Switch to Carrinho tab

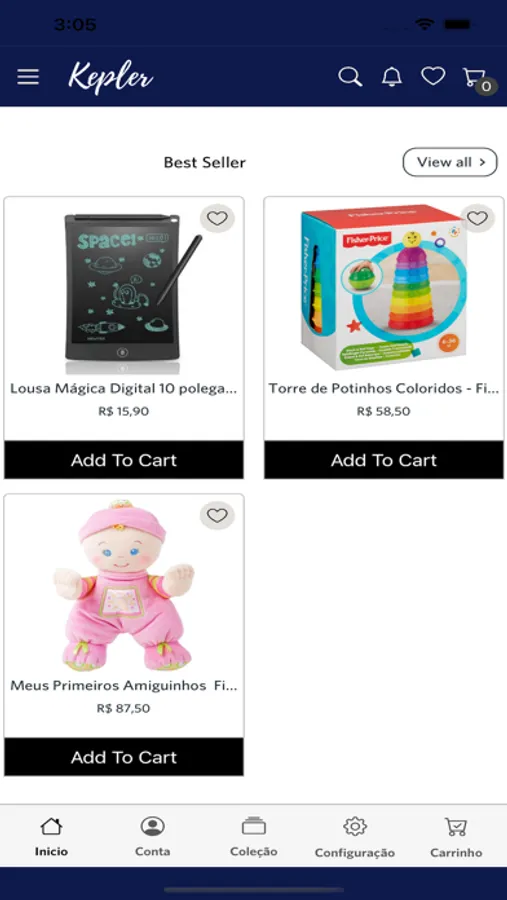pyautogui.click(x=456, y=837)
